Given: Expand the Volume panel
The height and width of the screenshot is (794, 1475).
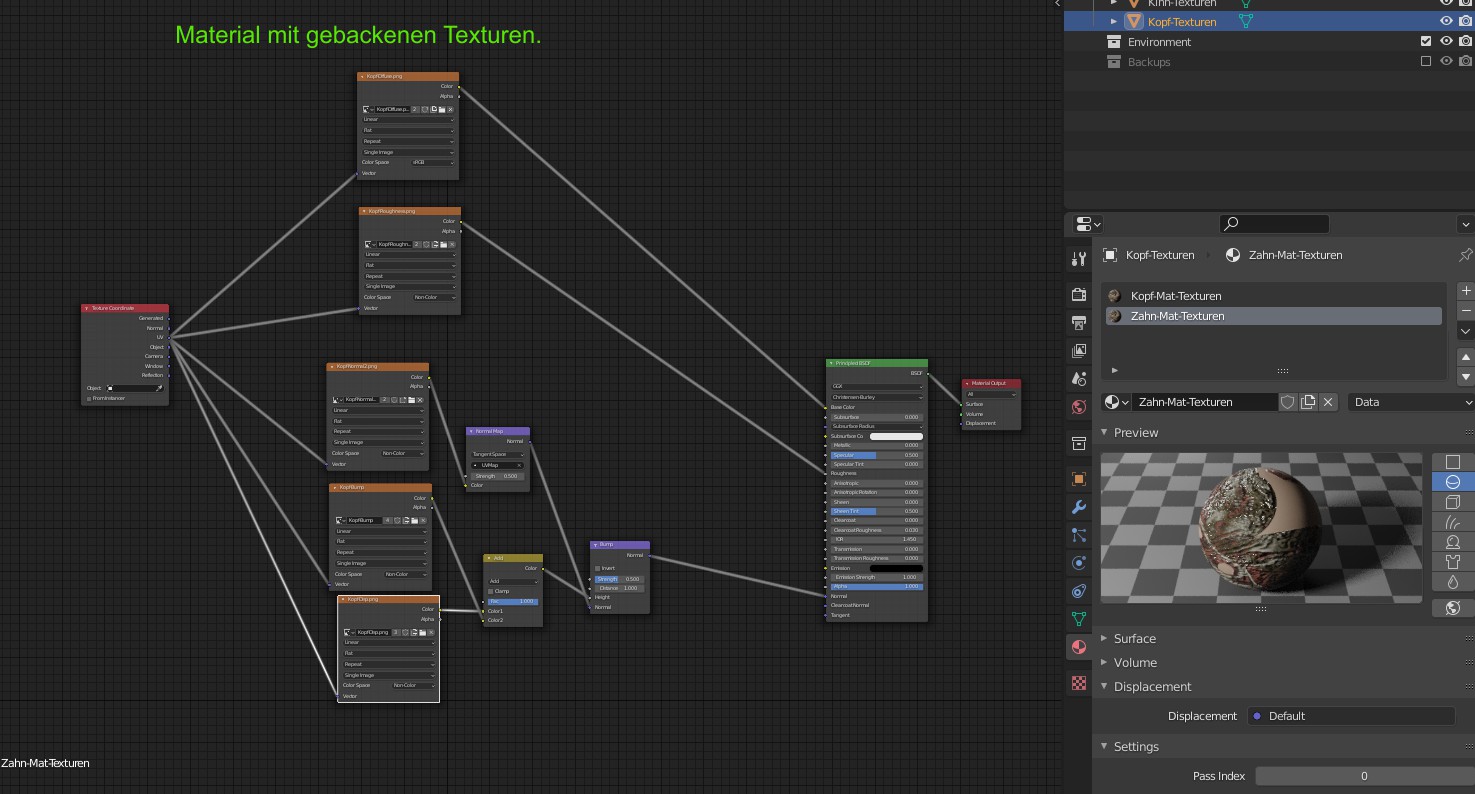Looking at the screenshot, I should click(1135, 662).
